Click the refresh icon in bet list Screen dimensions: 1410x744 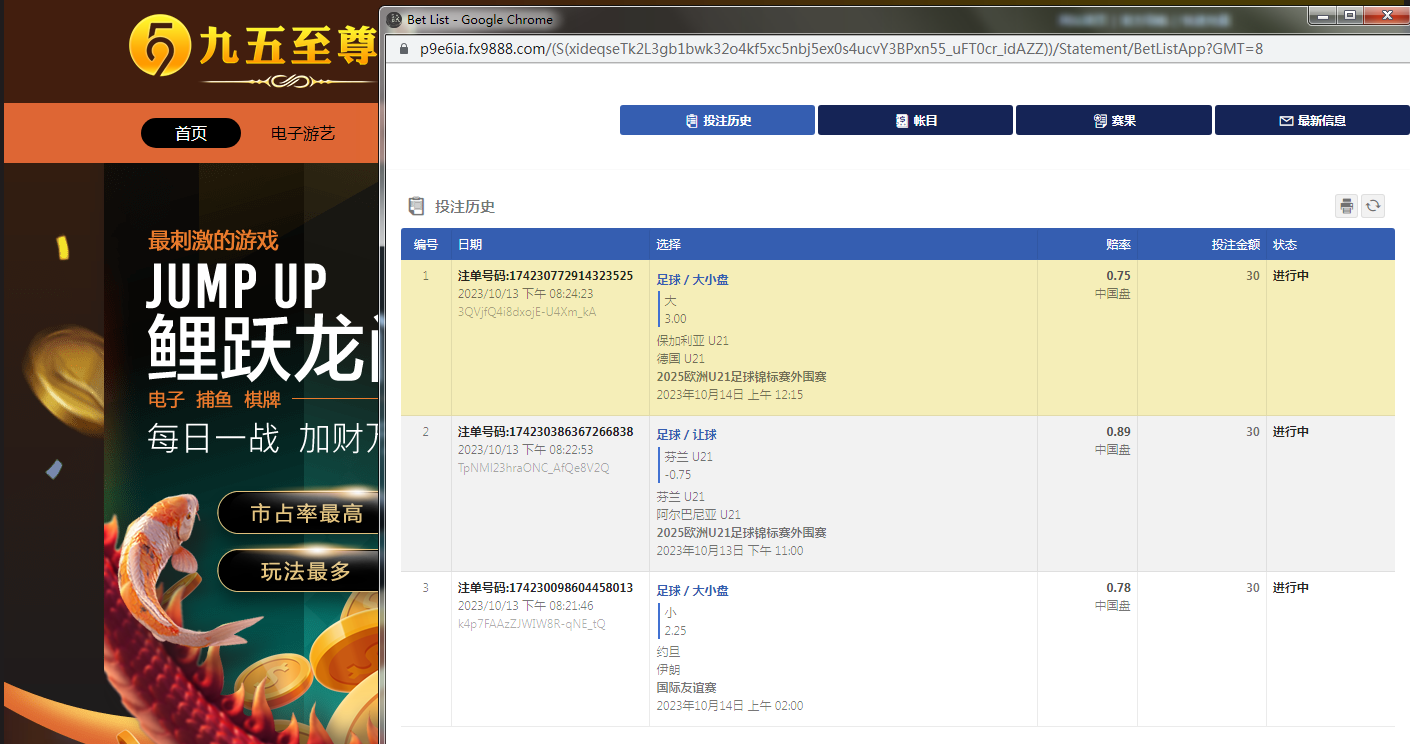tap(1374, 206)
